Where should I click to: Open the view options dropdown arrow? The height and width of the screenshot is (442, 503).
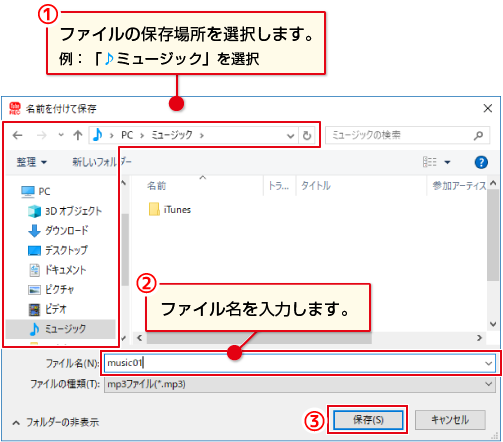pos(447,162)
